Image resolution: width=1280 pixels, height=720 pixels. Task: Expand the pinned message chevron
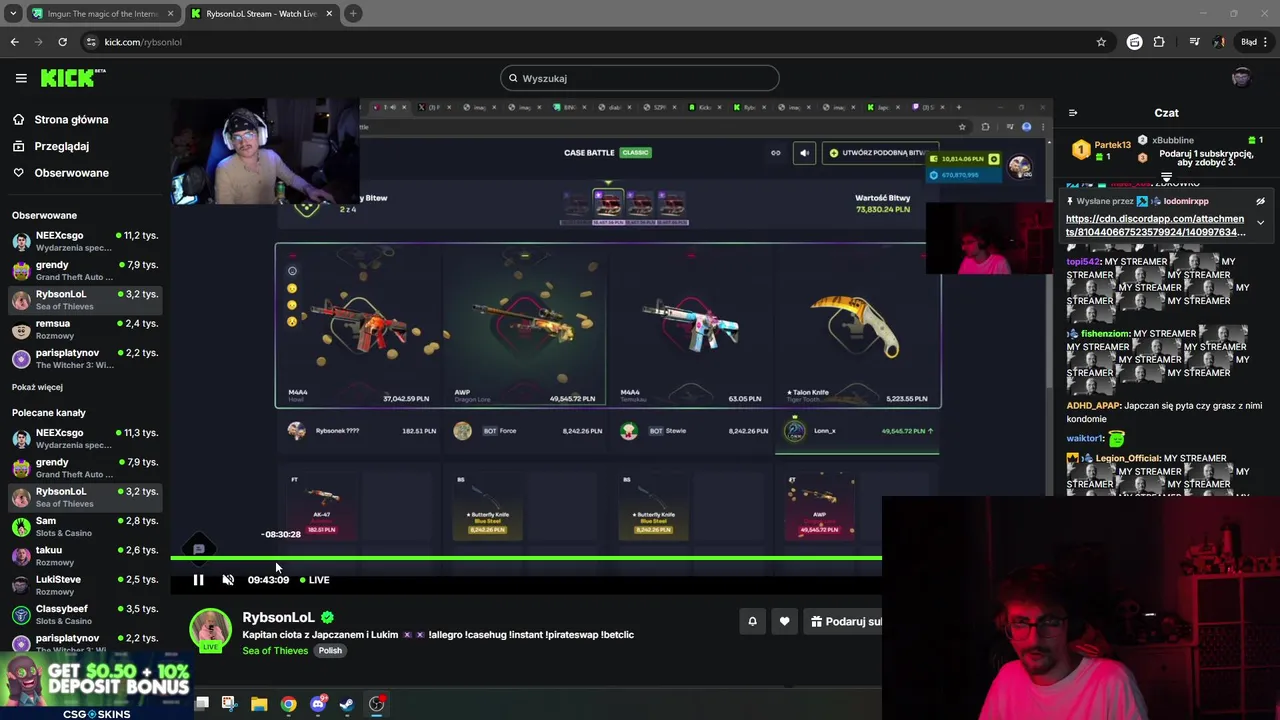[x=1260, y=222]
